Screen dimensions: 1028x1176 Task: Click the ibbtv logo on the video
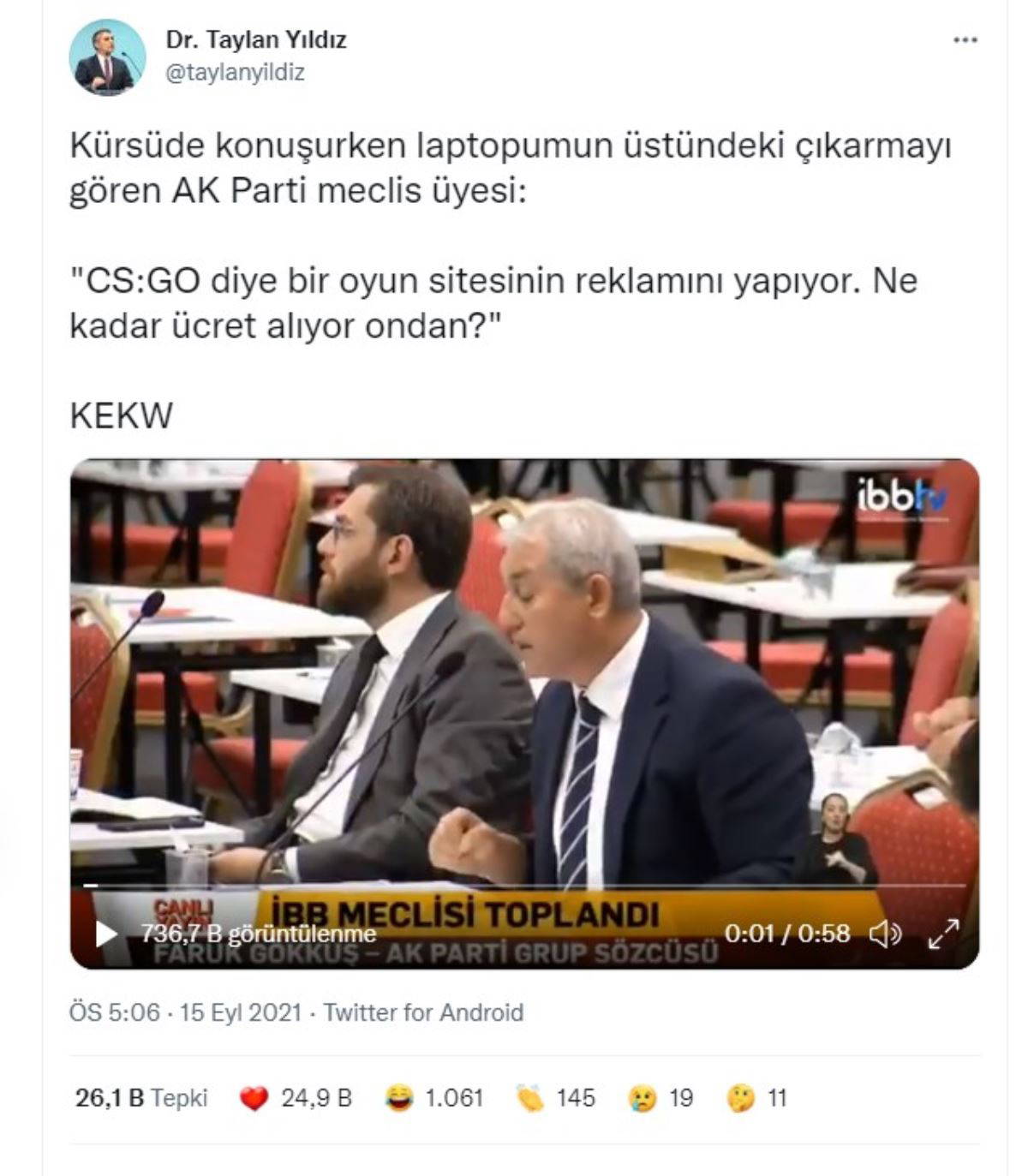(x=903, y=496)
